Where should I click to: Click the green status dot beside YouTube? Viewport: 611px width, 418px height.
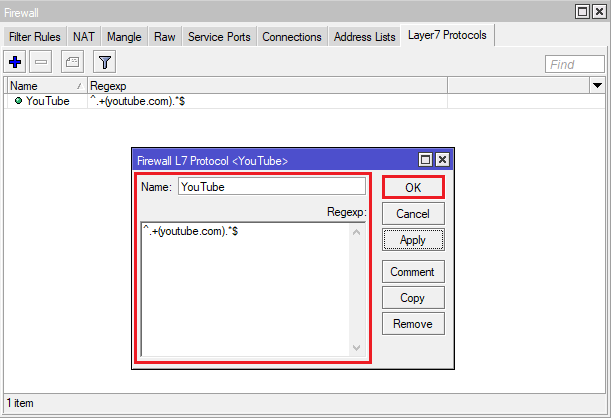point(18,101)
